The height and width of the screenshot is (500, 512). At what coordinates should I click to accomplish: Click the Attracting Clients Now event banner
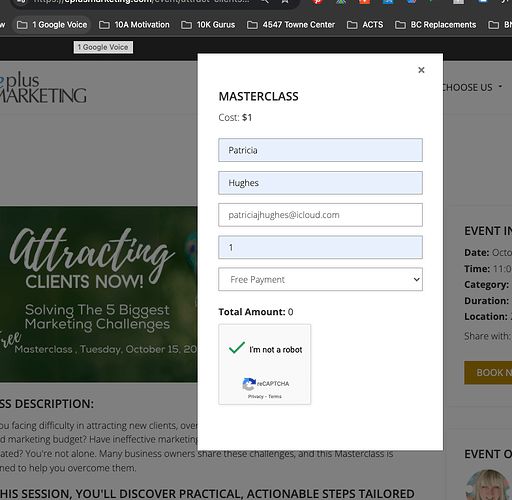tap(99, 294)
